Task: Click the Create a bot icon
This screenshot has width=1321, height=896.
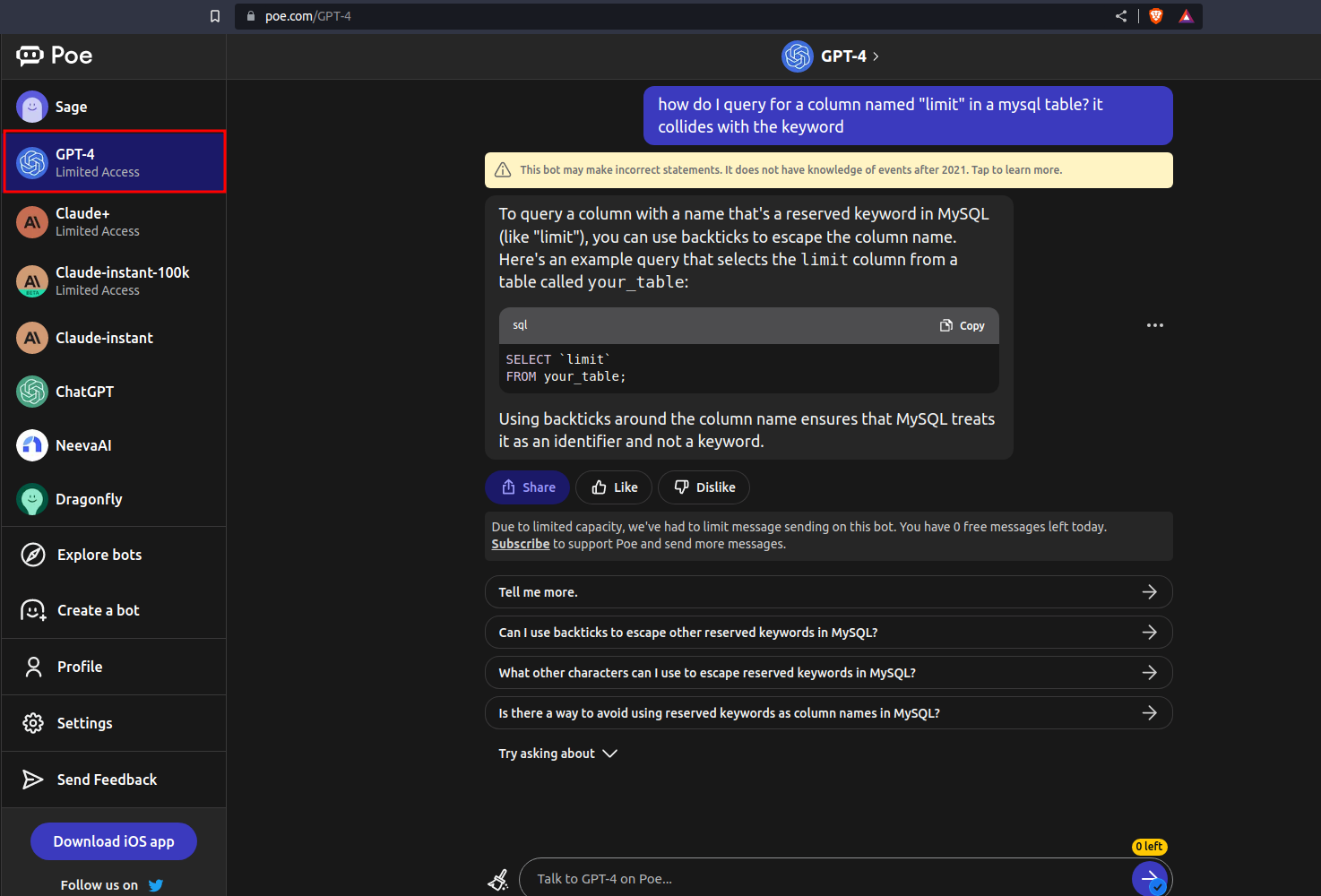Action: tap(33, 610)
